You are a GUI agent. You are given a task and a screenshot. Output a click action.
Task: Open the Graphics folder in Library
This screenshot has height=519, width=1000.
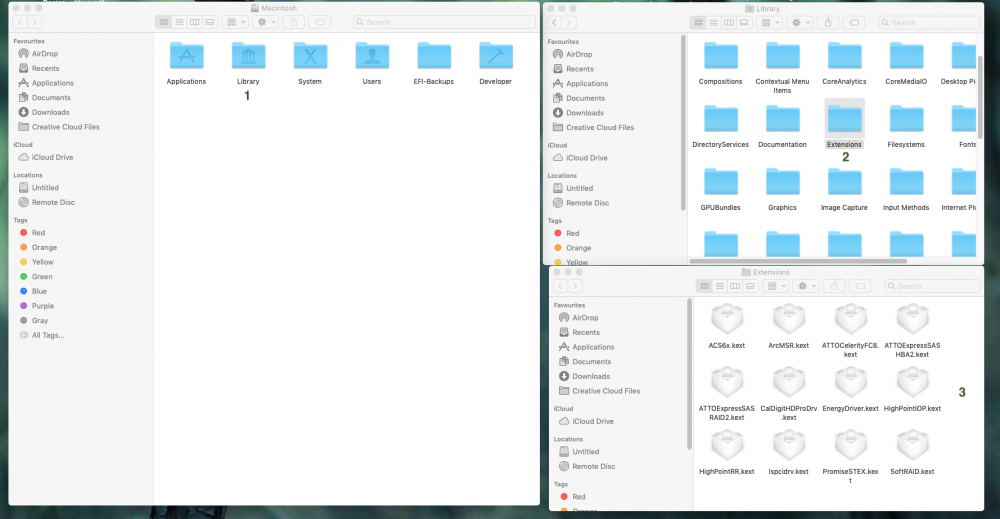[783, 182]
